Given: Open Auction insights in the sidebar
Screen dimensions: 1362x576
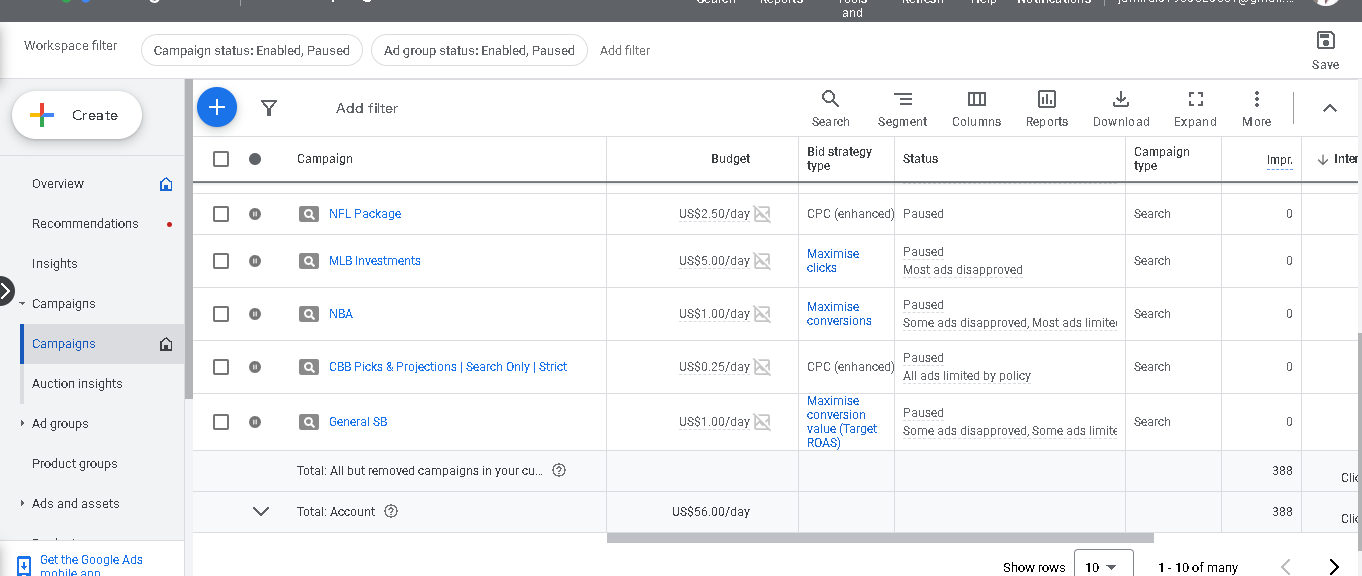Looking at the screenshot, I should (x=77, y=383).
